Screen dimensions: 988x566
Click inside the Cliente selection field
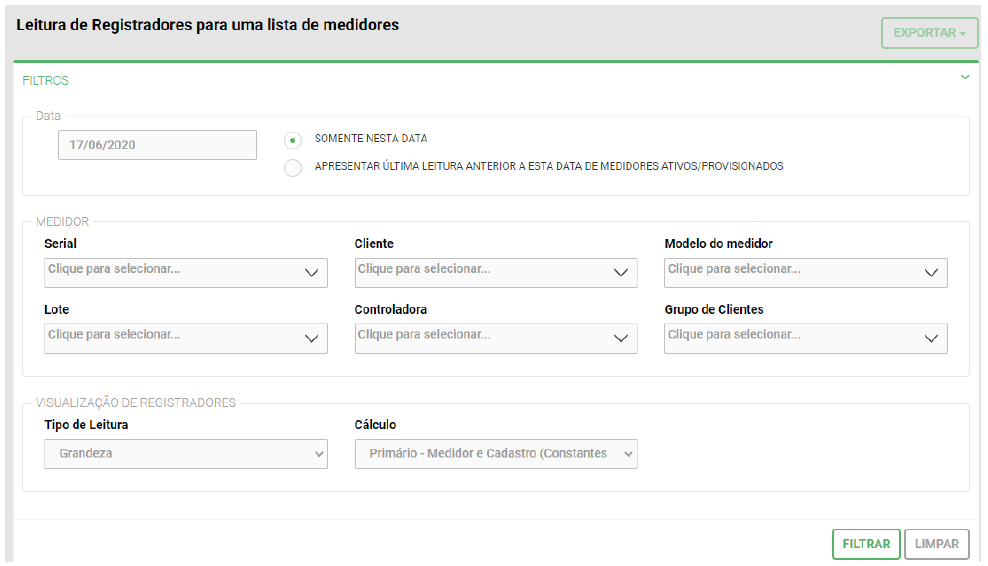(480, 270)
